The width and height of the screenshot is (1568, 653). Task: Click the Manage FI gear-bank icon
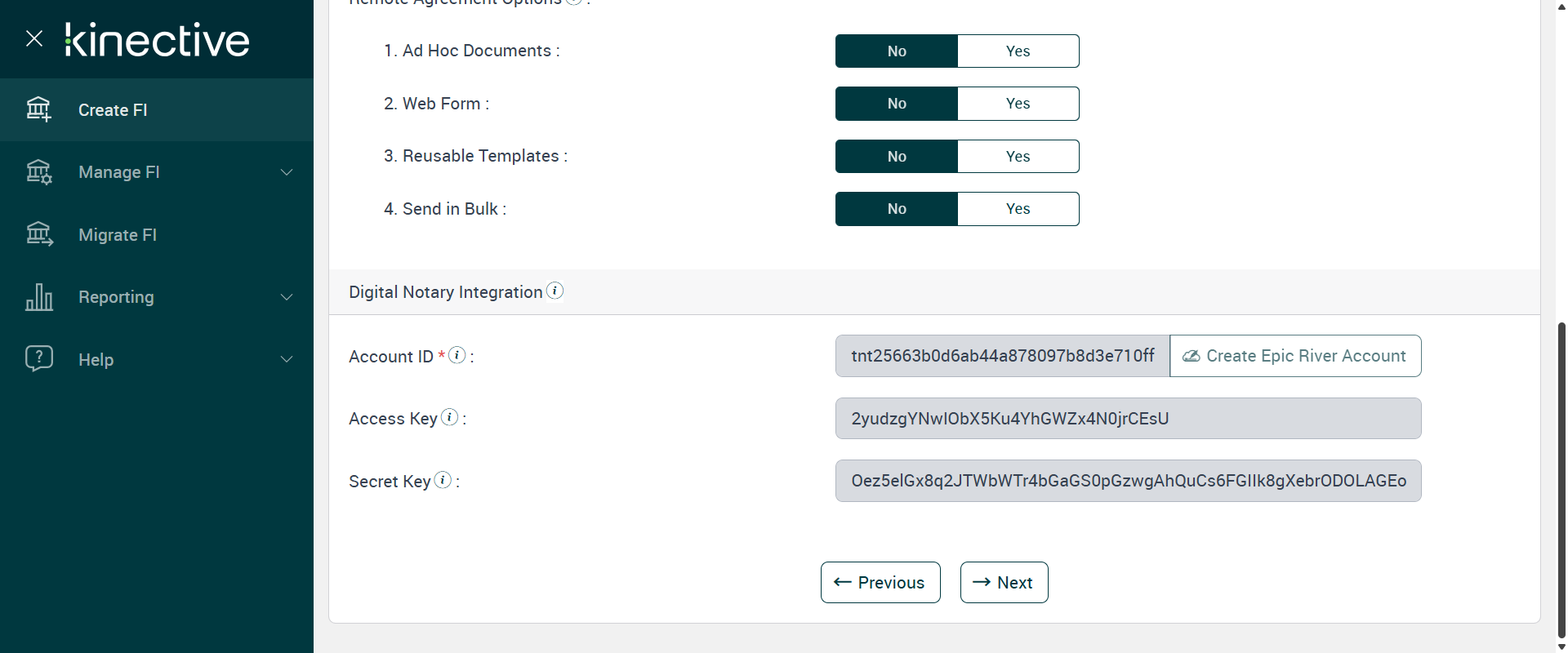(39, 172)
